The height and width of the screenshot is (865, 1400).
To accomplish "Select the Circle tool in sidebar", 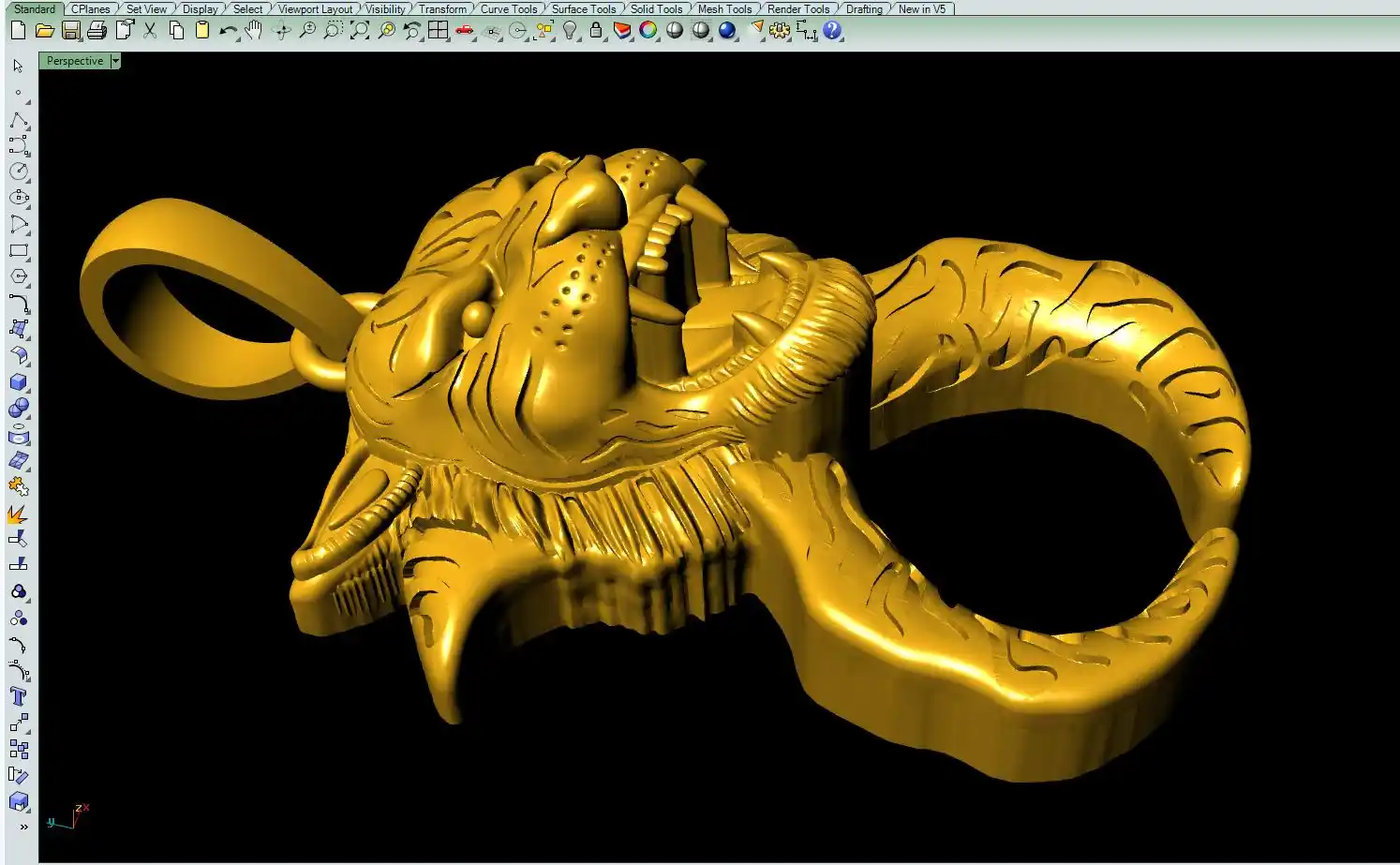I will tap(19, 172).
